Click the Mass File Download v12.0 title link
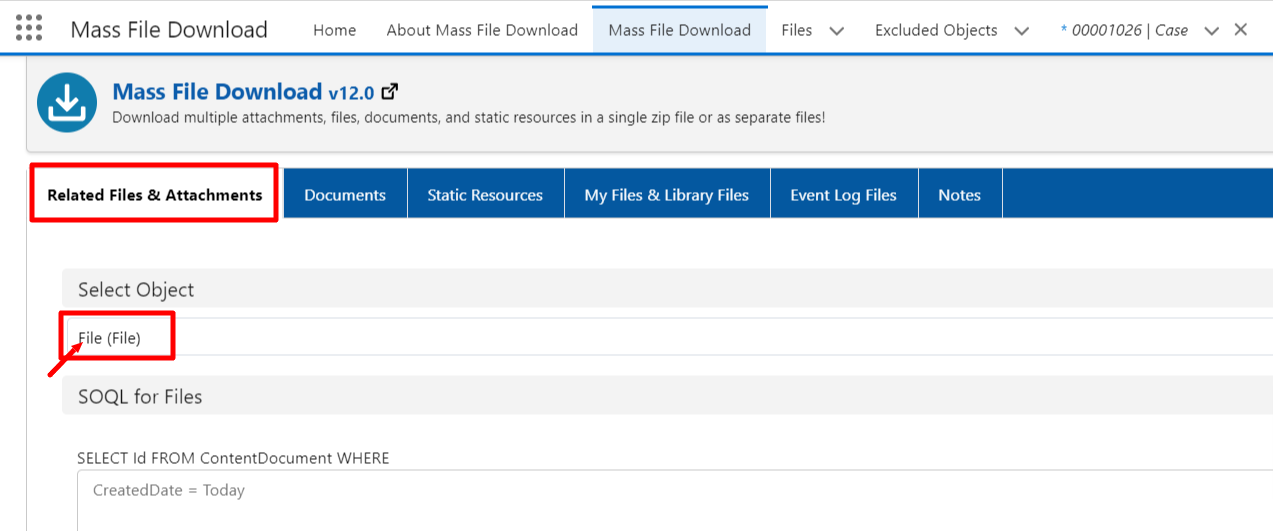Viewport: 1273px width, 531px height. point(243,91)
